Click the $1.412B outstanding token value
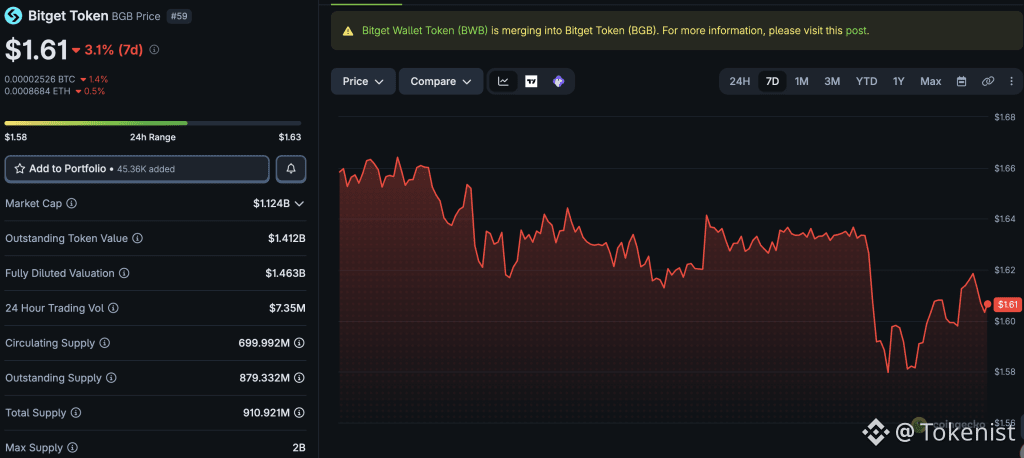The height and width of the screenshot is (458, 1024). click(287, 238)
